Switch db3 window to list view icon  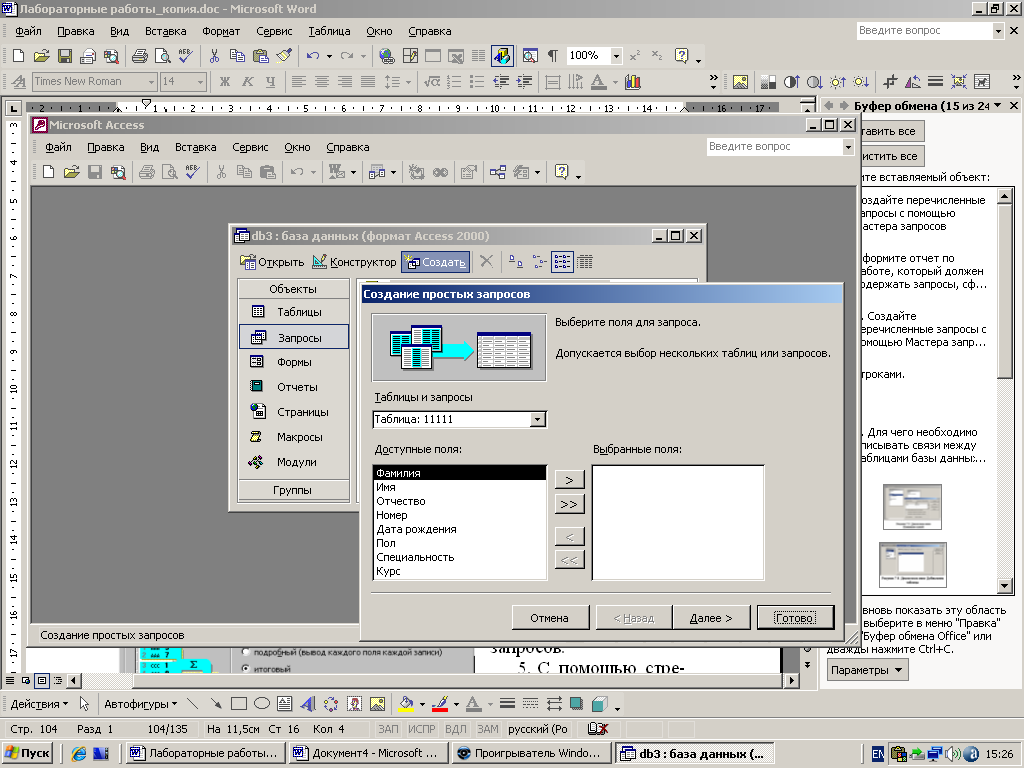point(562,262)
